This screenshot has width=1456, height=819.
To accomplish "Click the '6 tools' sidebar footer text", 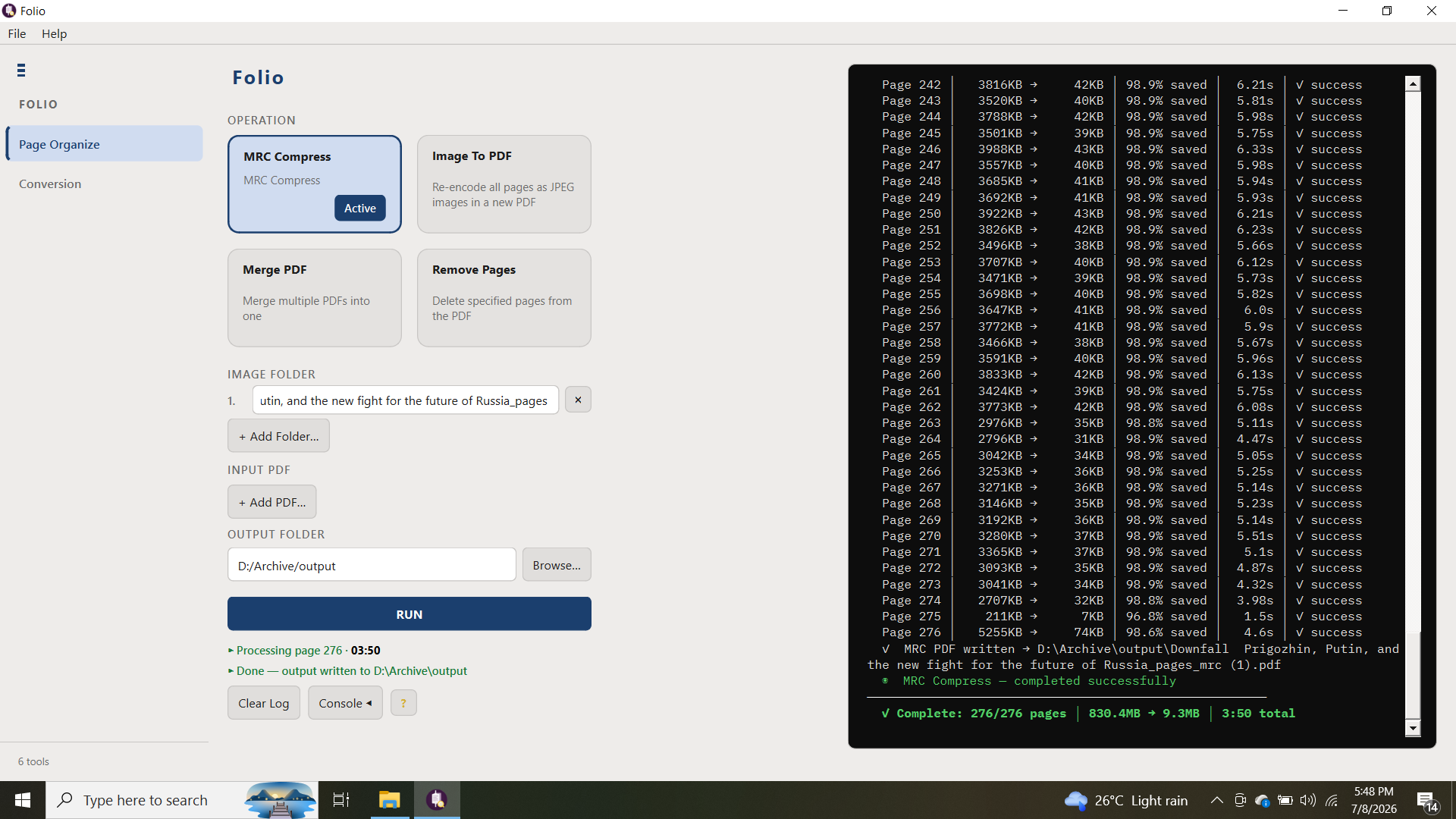I will point(33,761).
